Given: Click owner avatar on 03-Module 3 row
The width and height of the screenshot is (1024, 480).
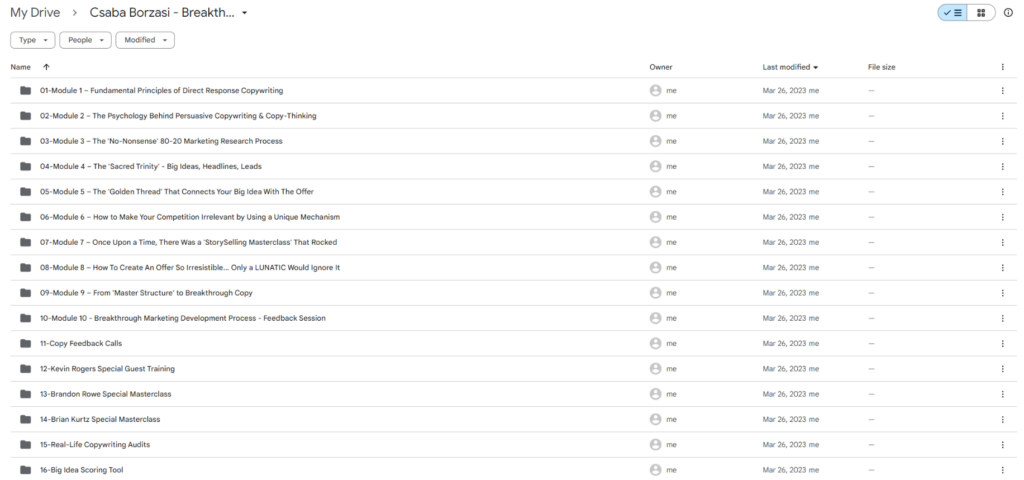Looking at the screenshot, I should pyautogui.click(x=655, y=141).
